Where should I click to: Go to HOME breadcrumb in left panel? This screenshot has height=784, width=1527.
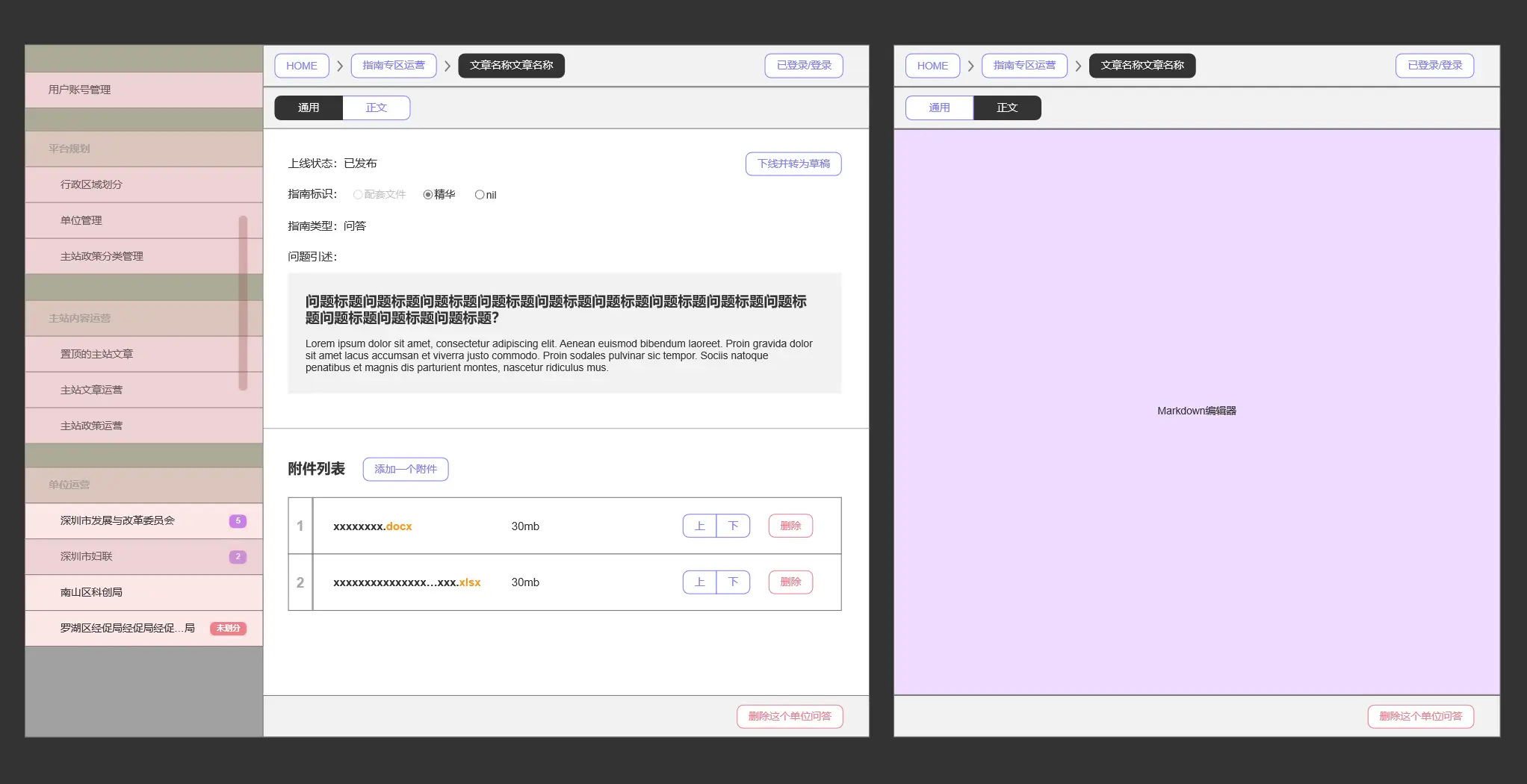(x=302, y=66)
